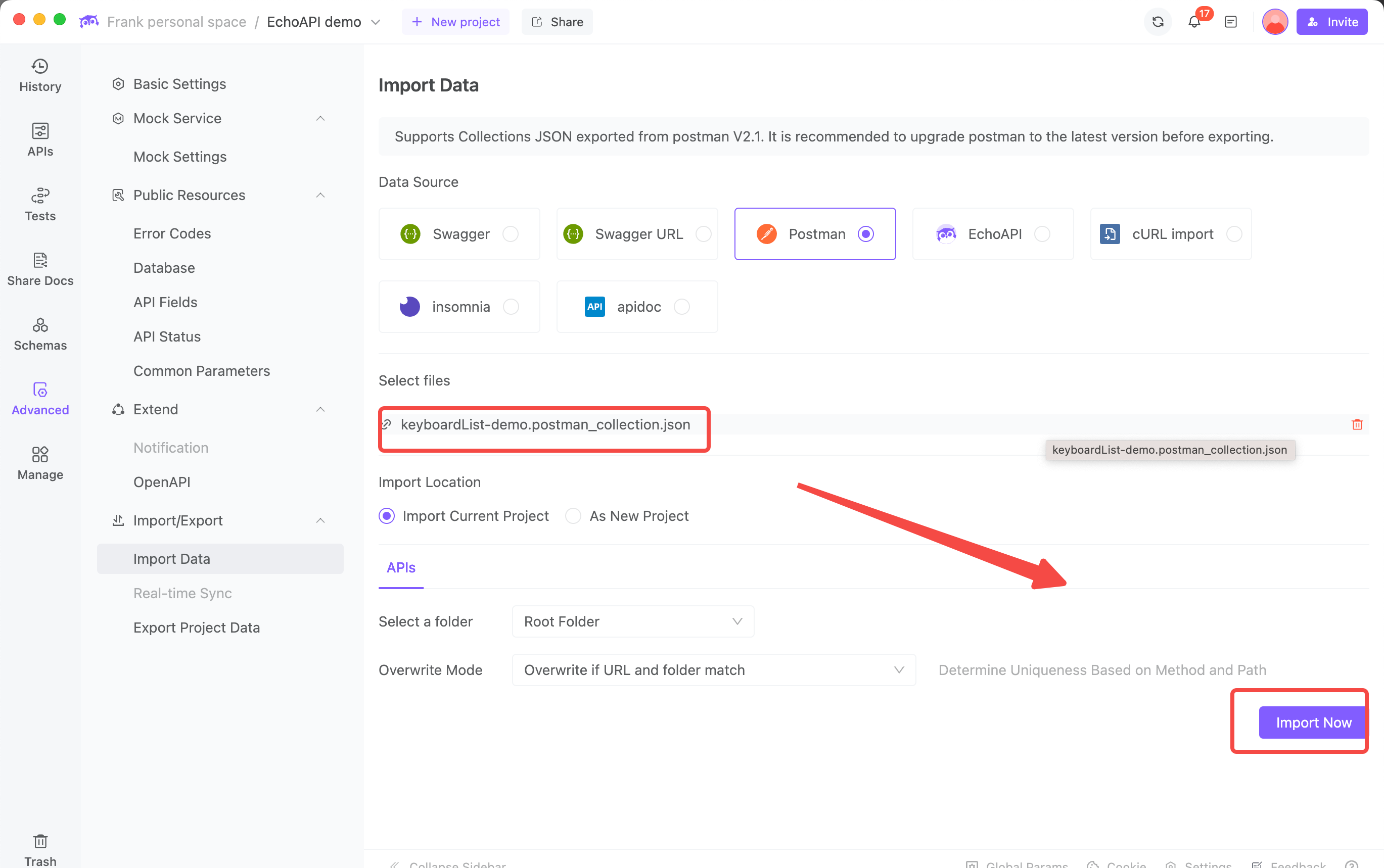Open Mock Settings menu item
The height and width of the screenshot is (868, 1384).
180,157
